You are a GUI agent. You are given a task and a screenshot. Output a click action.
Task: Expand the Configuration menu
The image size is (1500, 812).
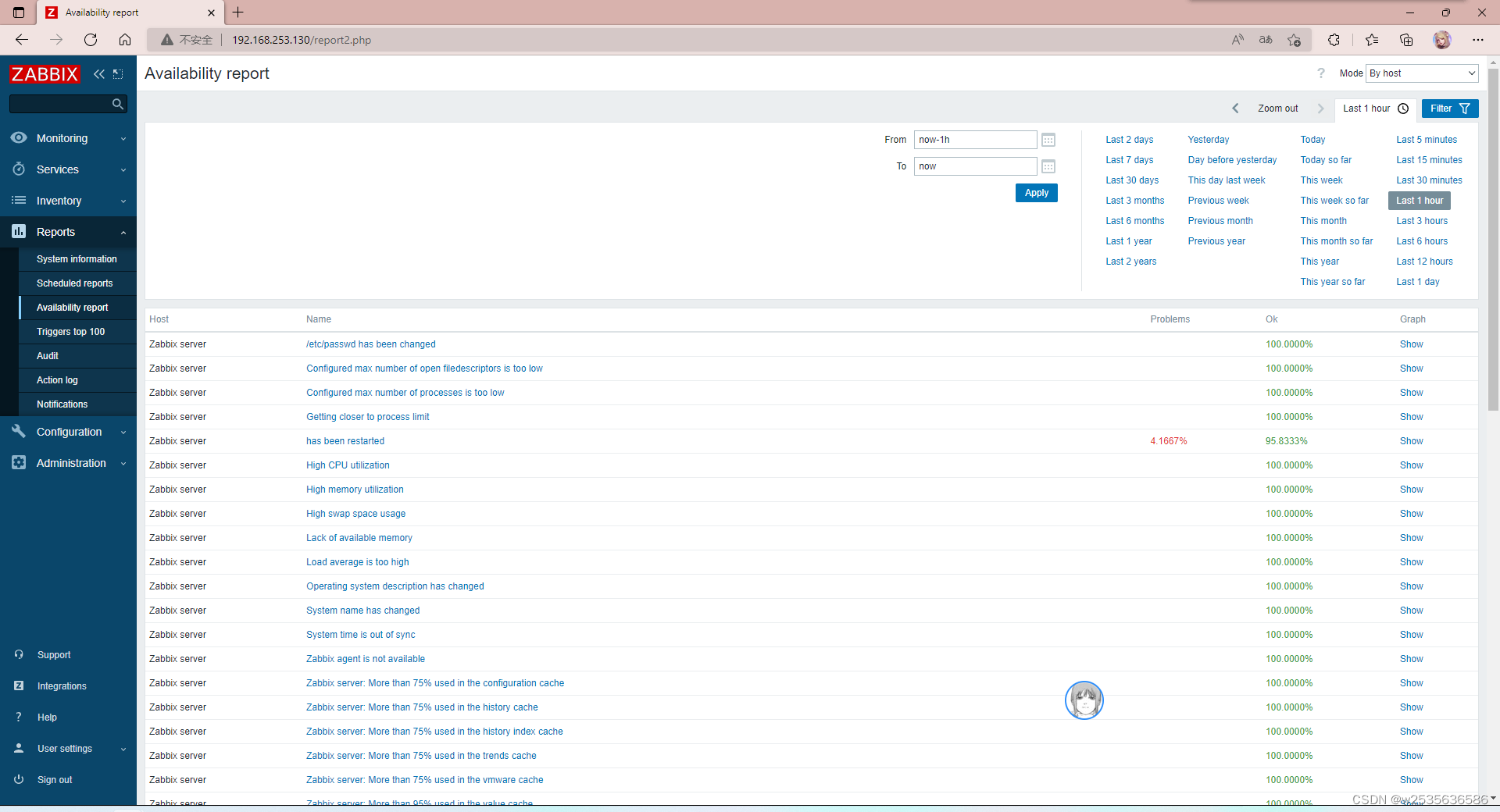[68, 432]
